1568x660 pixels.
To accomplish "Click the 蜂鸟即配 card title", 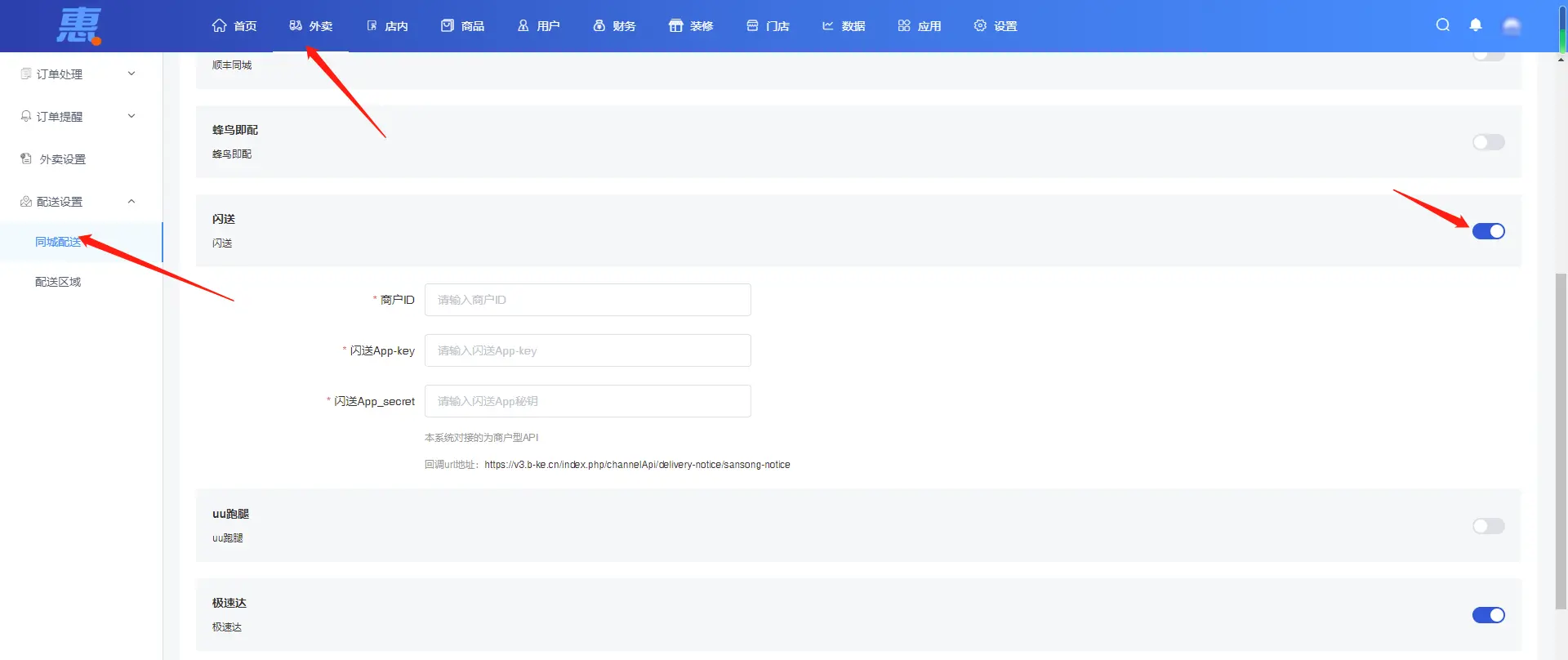I will coord(235,130).
